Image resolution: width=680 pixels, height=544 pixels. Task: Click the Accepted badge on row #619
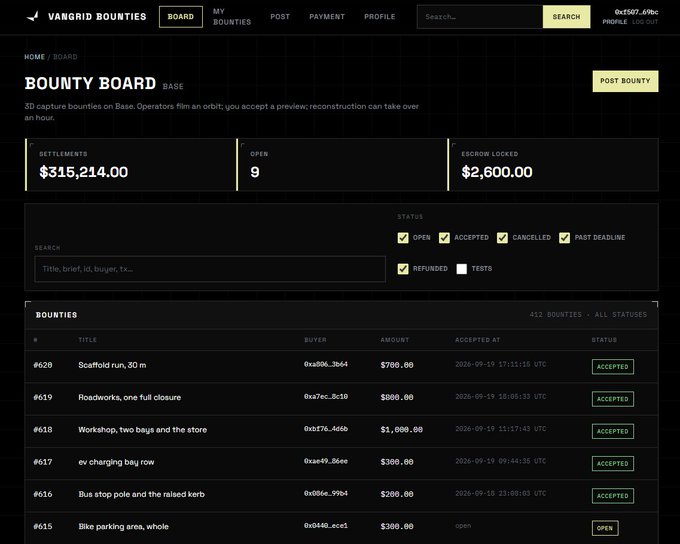[x=612, y=399]
